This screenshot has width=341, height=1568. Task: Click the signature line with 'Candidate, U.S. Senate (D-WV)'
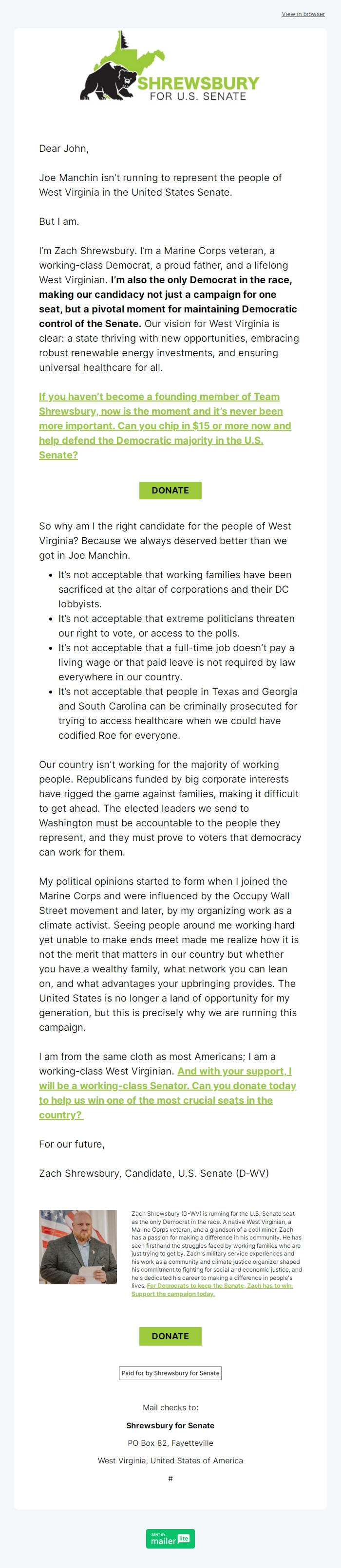(154, 1173)
